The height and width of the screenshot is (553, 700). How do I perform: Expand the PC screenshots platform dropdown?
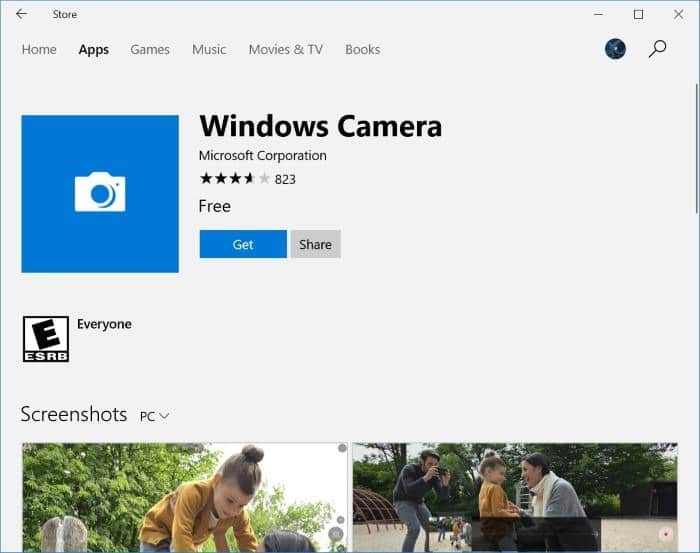coord(154,416)
